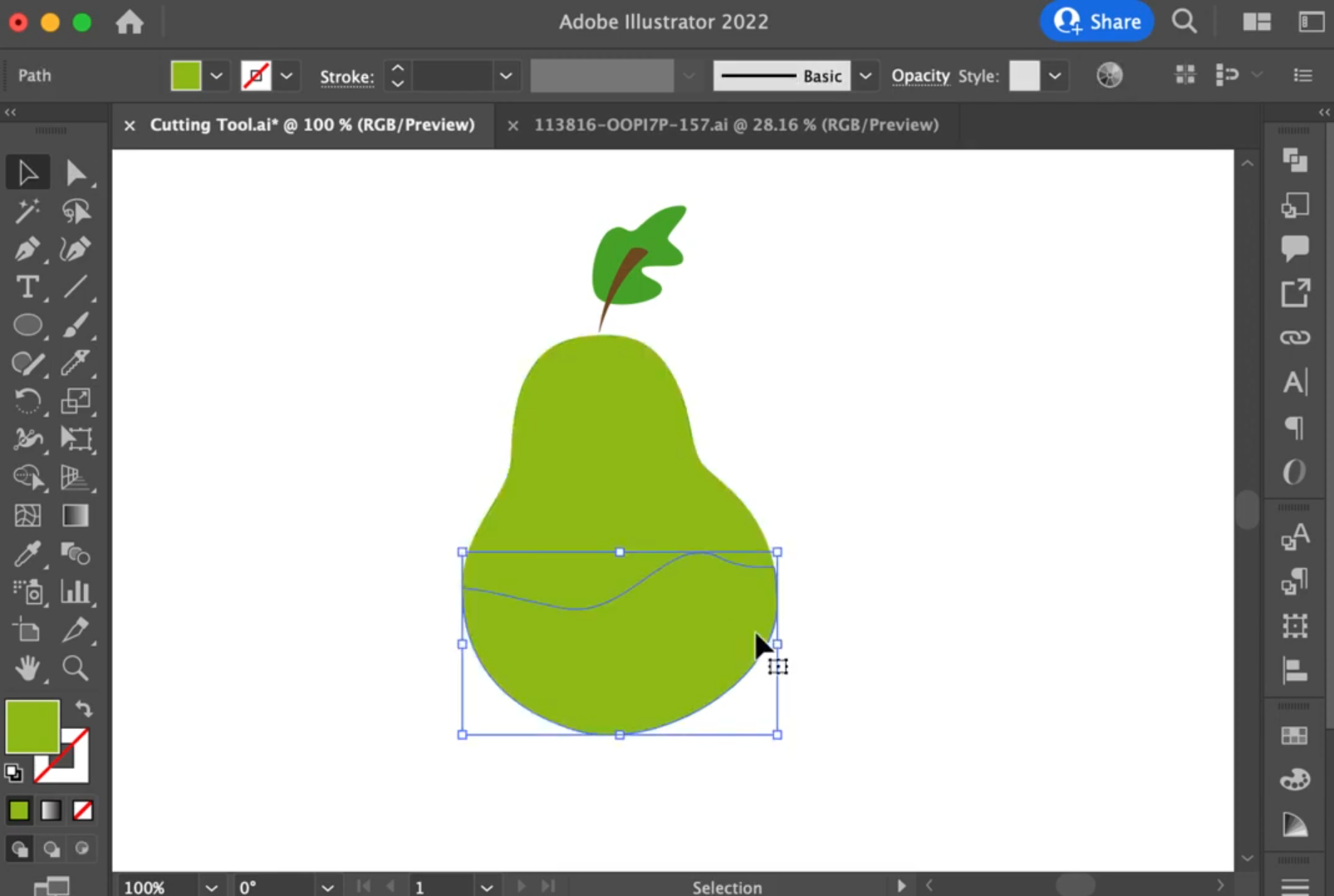This screenshot has height=896, width=1334.
Task: Switch to Draw Behind drawing mode
Action: 50,848
